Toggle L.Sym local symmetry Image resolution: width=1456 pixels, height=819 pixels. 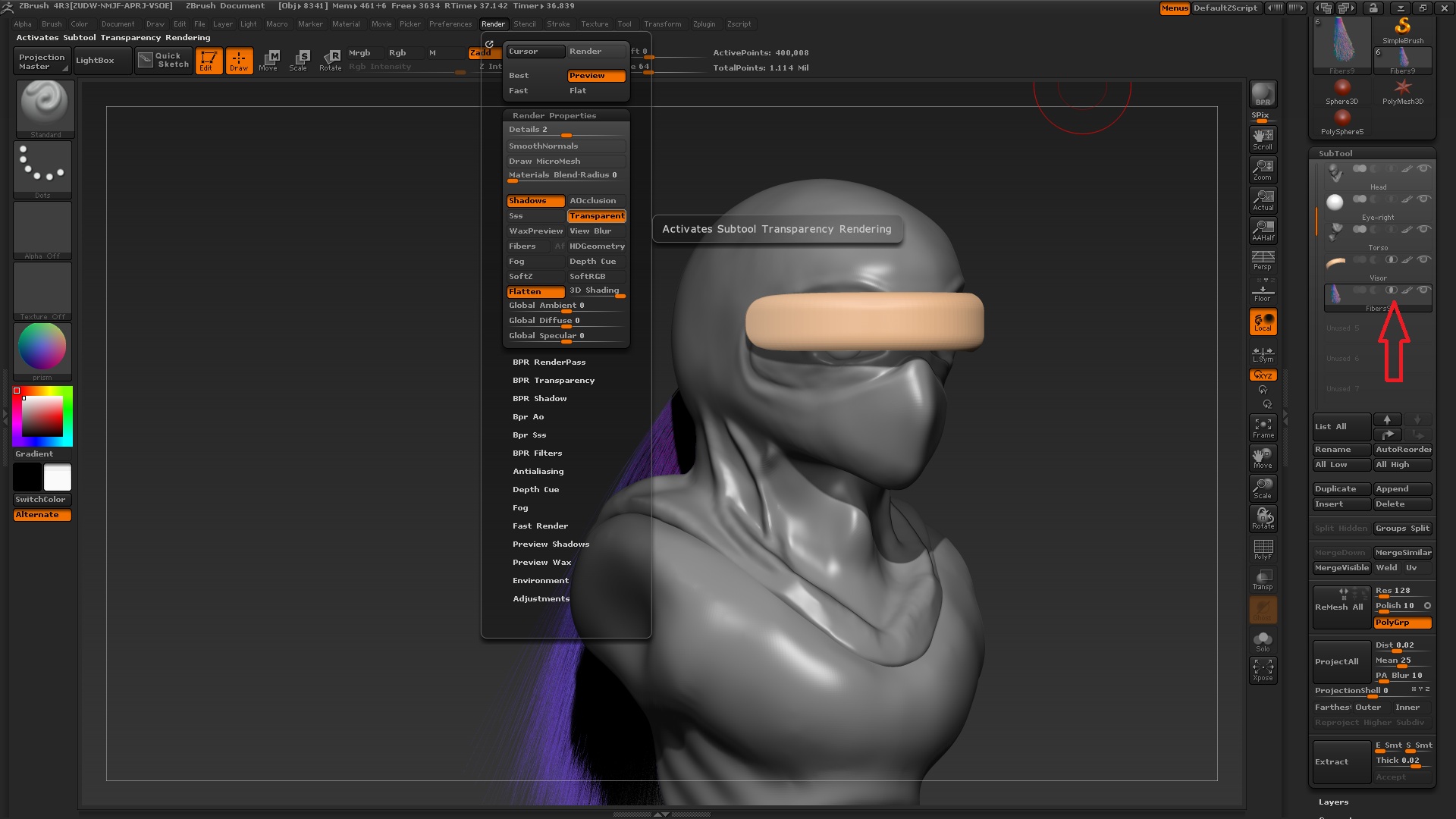[x=1263, y=353]
